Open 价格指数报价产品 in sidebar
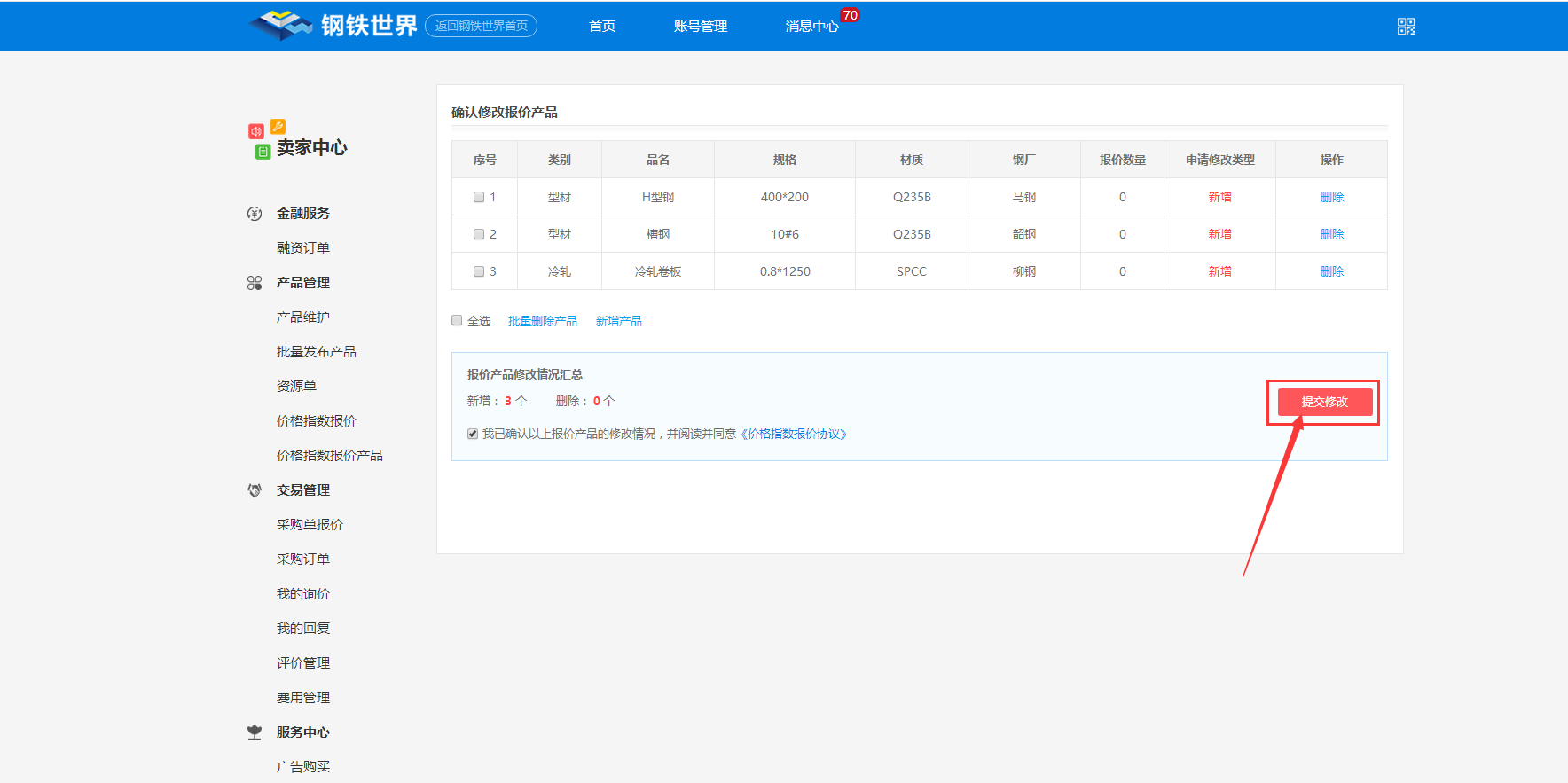This screenshot has height=783, width=1568. (330, 456)
